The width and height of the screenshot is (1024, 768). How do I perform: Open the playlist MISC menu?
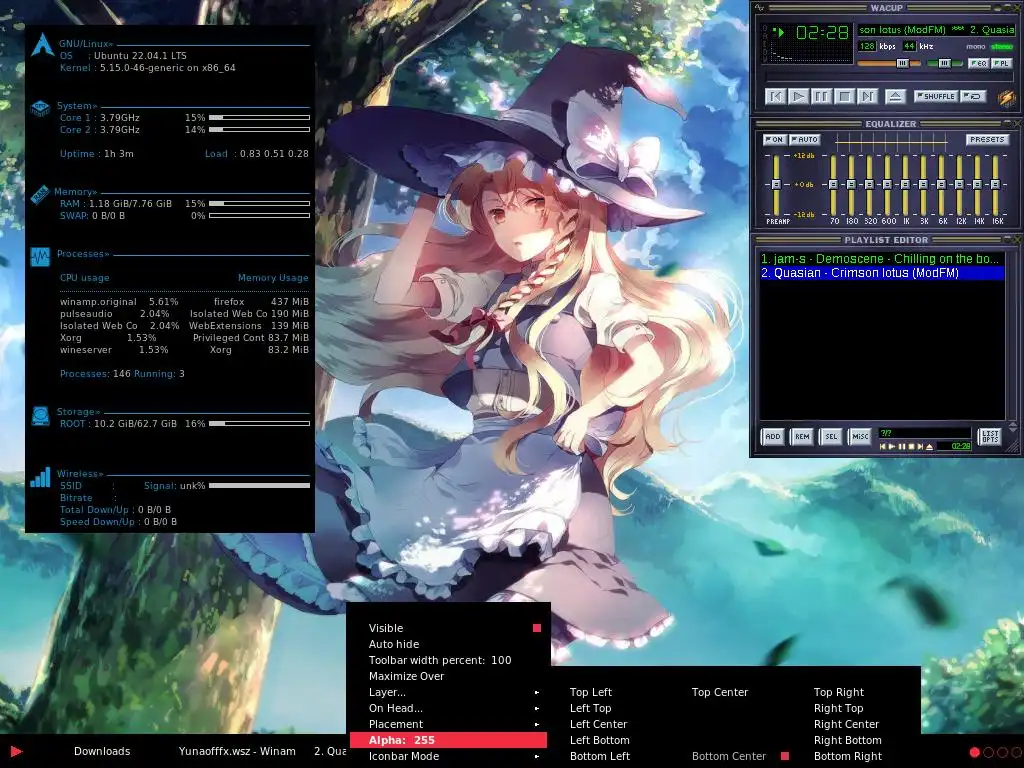(x=860, y=436)
